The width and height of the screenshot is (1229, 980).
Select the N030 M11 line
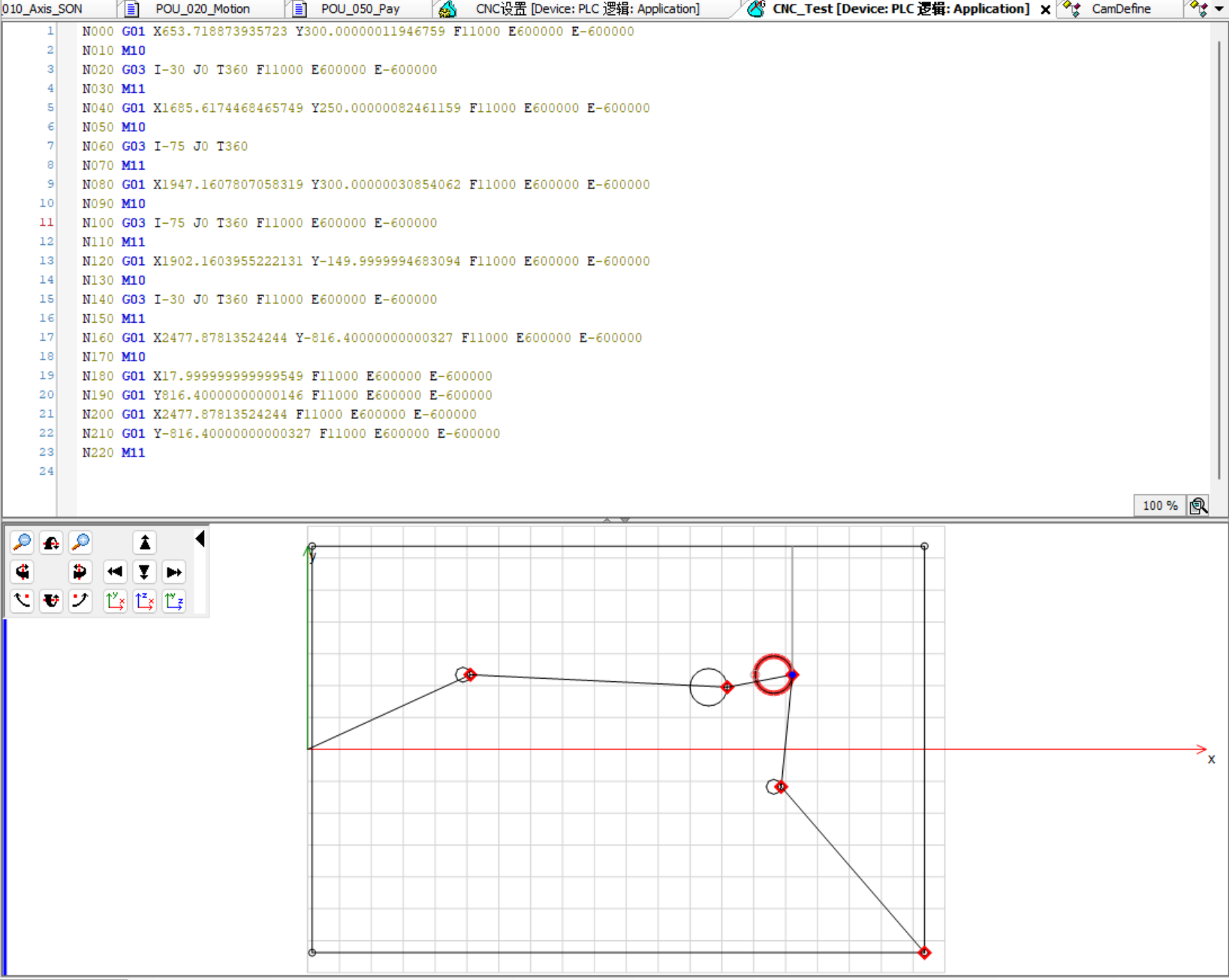point(113,89)
